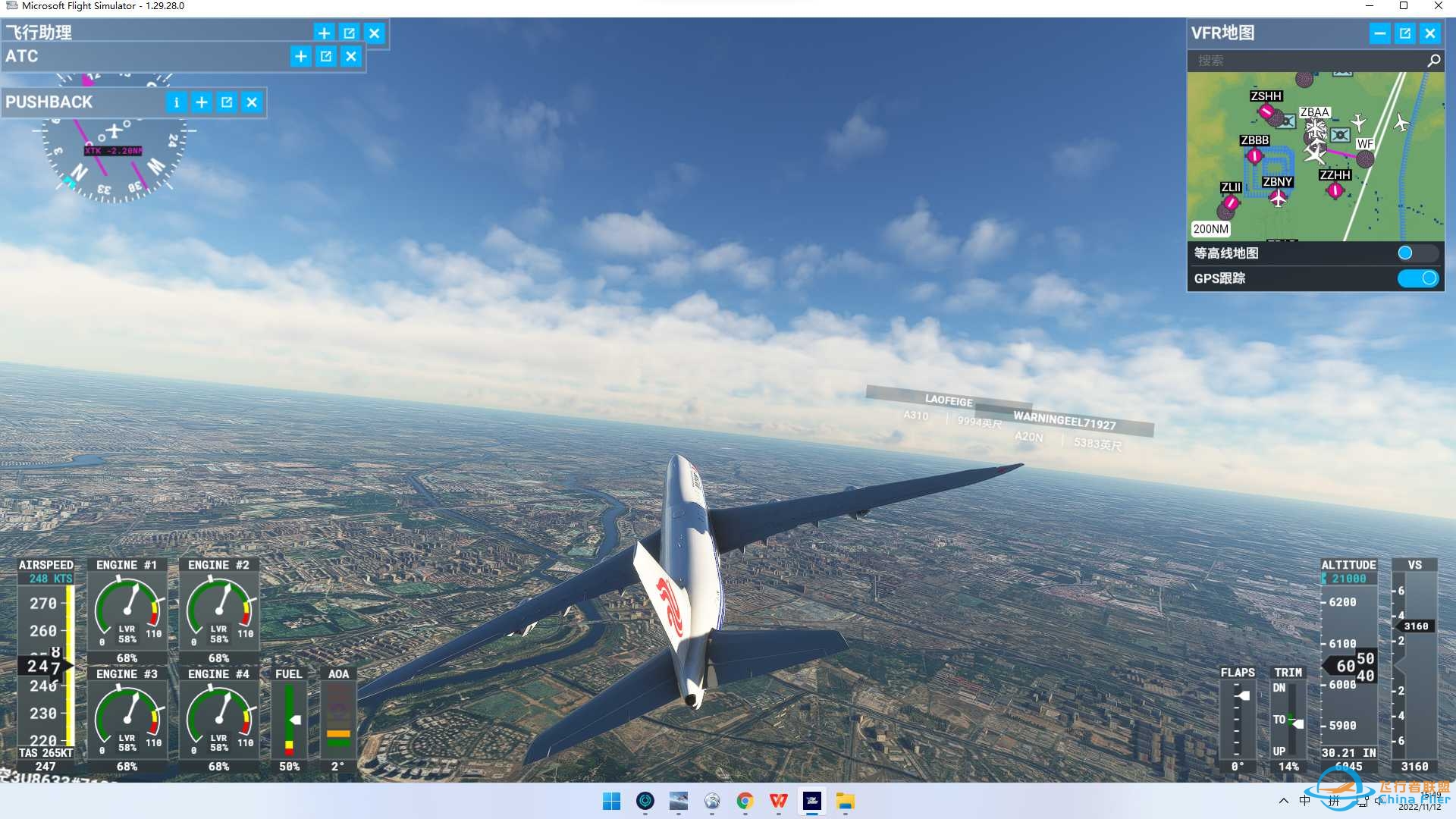1456x819 pixels.
Task: Click the 30.21 IN barometer setting
Action: [x=1349, y=753]
